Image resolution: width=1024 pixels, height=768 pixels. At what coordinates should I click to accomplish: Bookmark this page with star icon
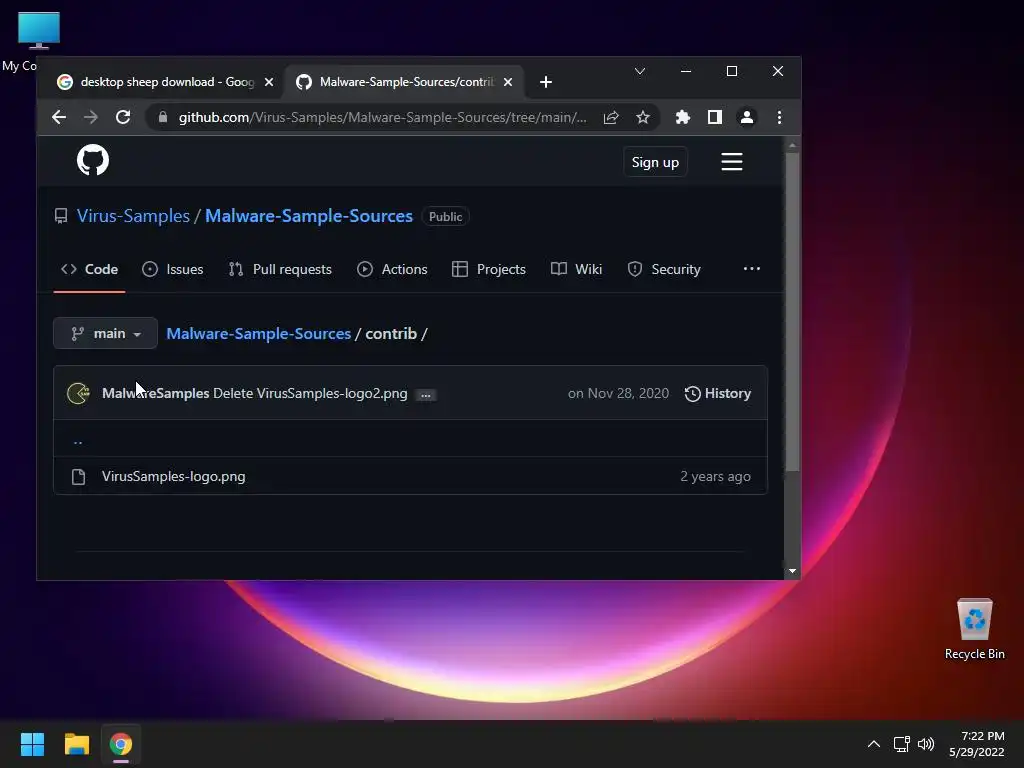tap(643, 118)
